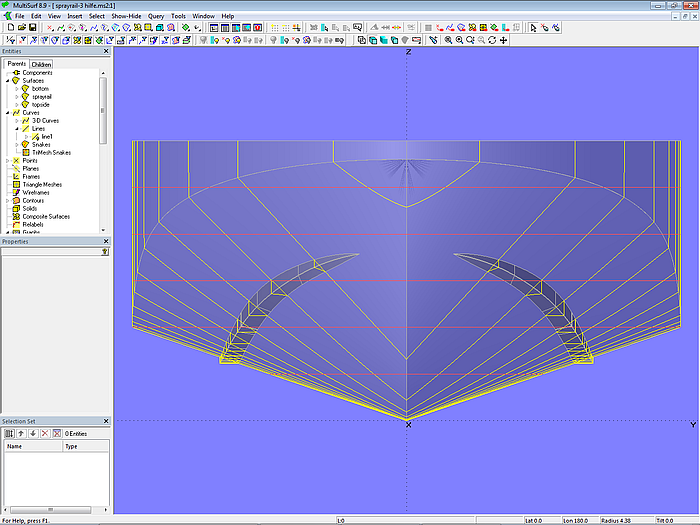The width and height of the screenshot is (700, 525).
Task: Expand the Contours tree node
Action: tap(7, 200)
